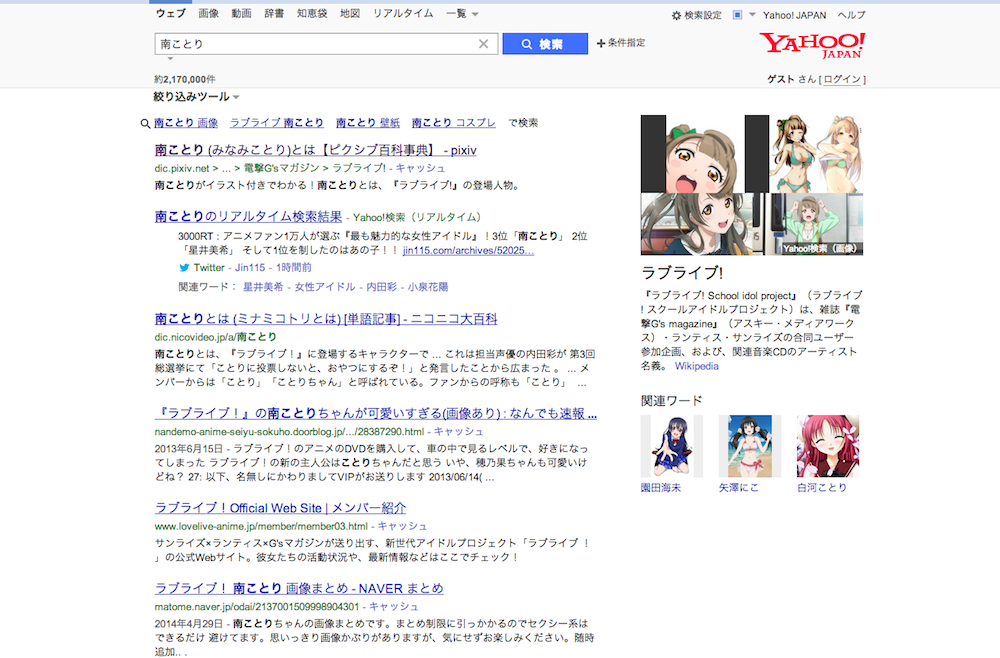
Task: Click the Yahoo! JAPAN logo
Action: (812, 45)
